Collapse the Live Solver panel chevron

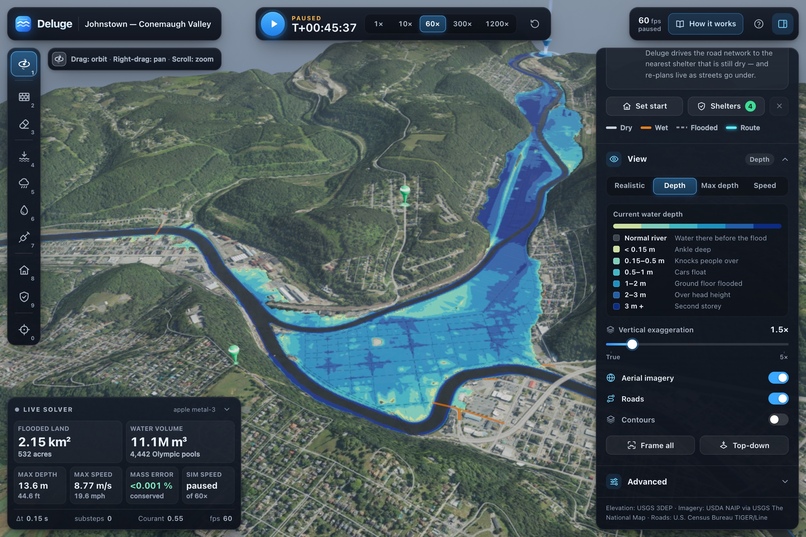[227, 410]
